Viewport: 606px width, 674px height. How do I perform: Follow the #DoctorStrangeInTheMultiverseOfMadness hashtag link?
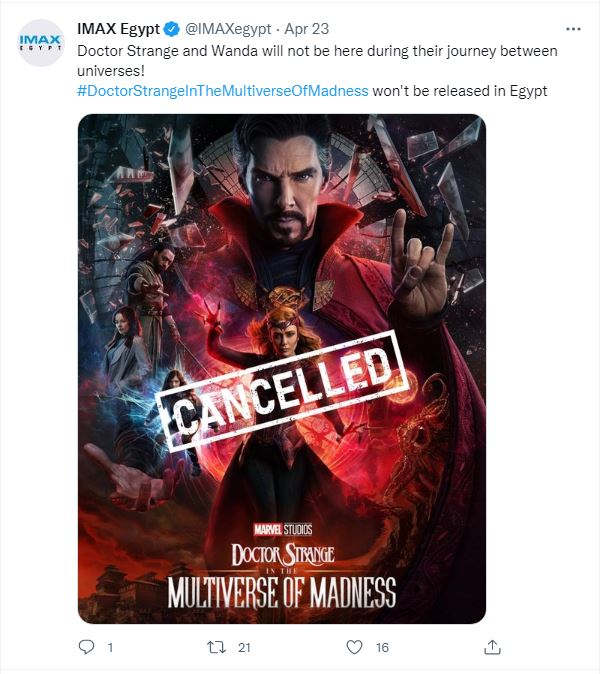(222, 91)
